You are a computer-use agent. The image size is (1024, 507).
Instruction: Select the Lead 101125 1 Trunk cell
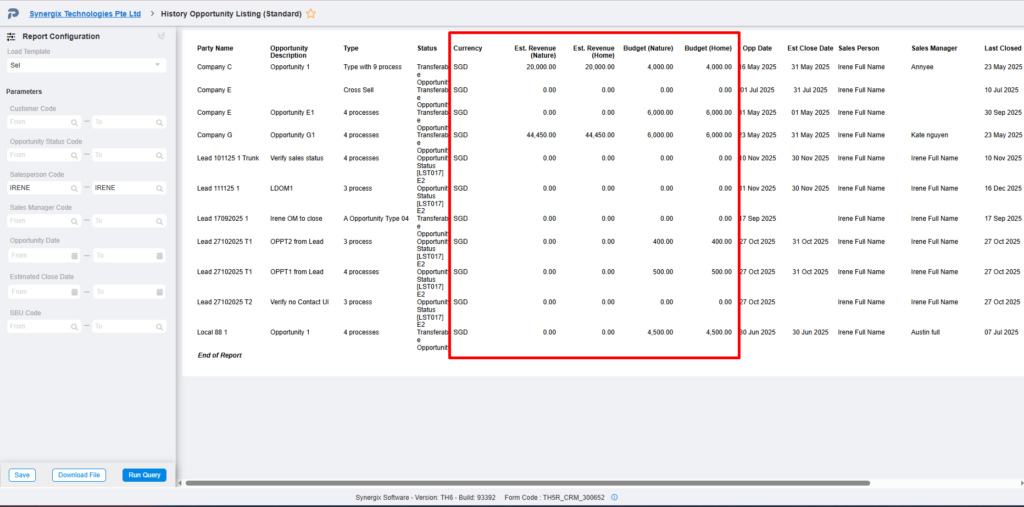(x=228, y=158)
